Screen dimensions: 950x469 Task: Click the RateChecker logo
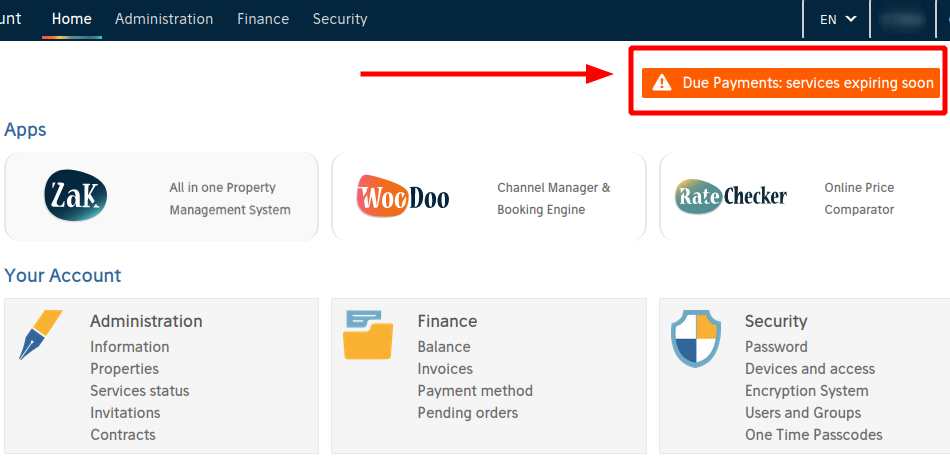(731, 196)
